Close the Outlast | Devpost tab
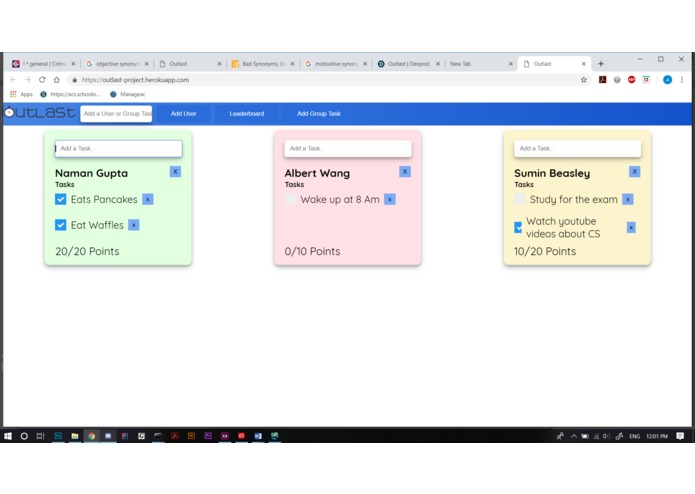The image size is (695, 494). tap(438, 64)
